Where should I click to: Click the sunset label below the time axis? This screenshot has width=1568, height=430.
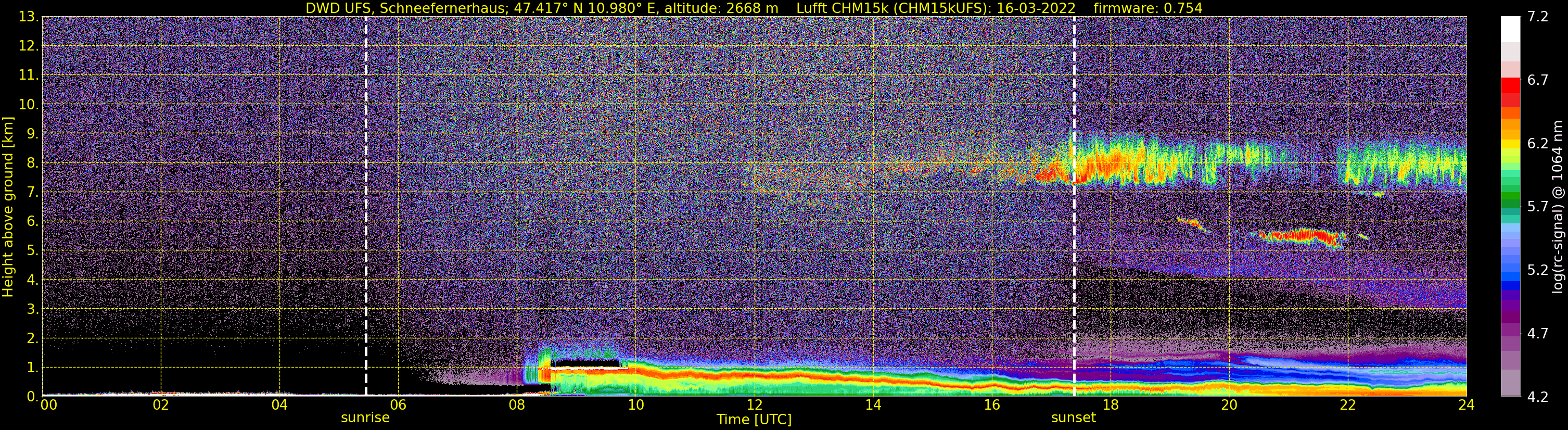pos(1073,418)
